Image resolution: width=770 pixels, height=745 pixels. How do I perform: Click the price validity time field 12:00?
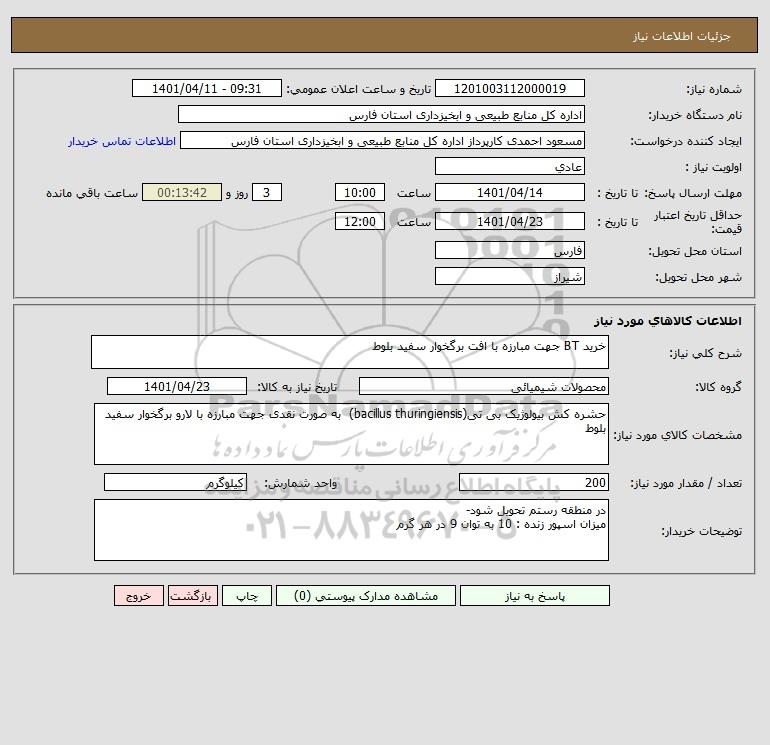(360, 221)
